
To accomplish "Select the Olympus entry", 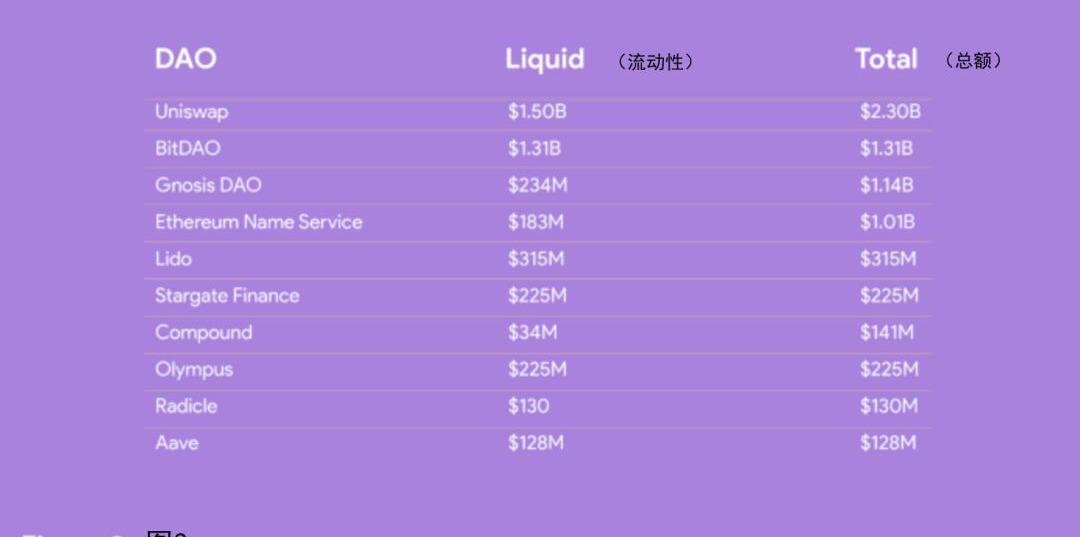I will click(193, 369).
